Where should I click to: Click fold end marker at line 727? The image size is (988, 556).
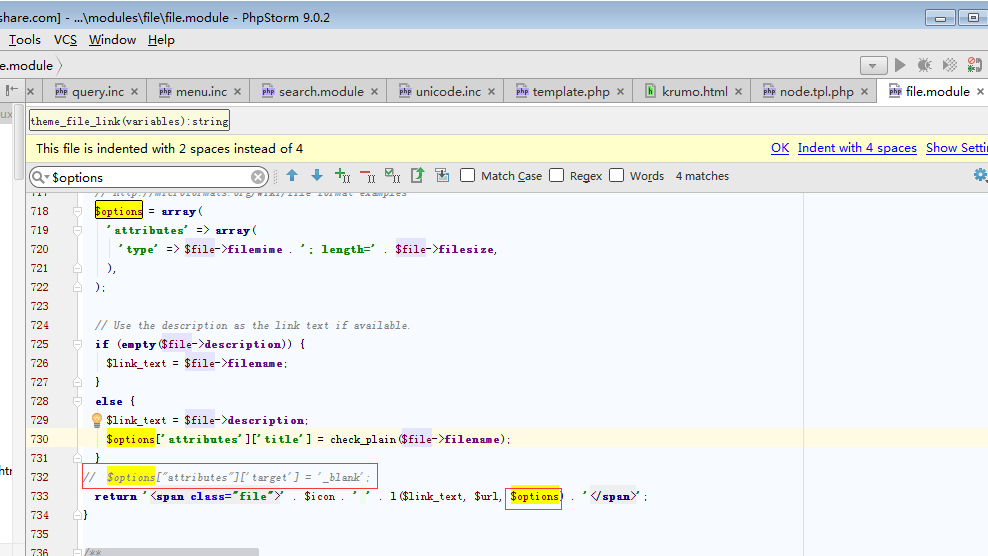[x=78, y=382]
